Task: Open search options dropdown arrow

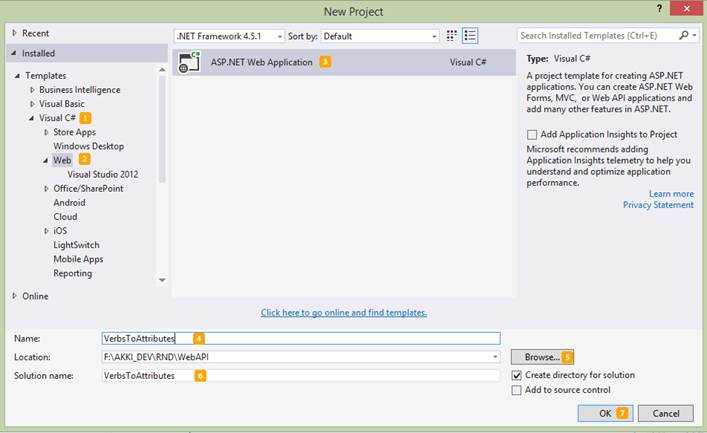Action: [694, 35]
